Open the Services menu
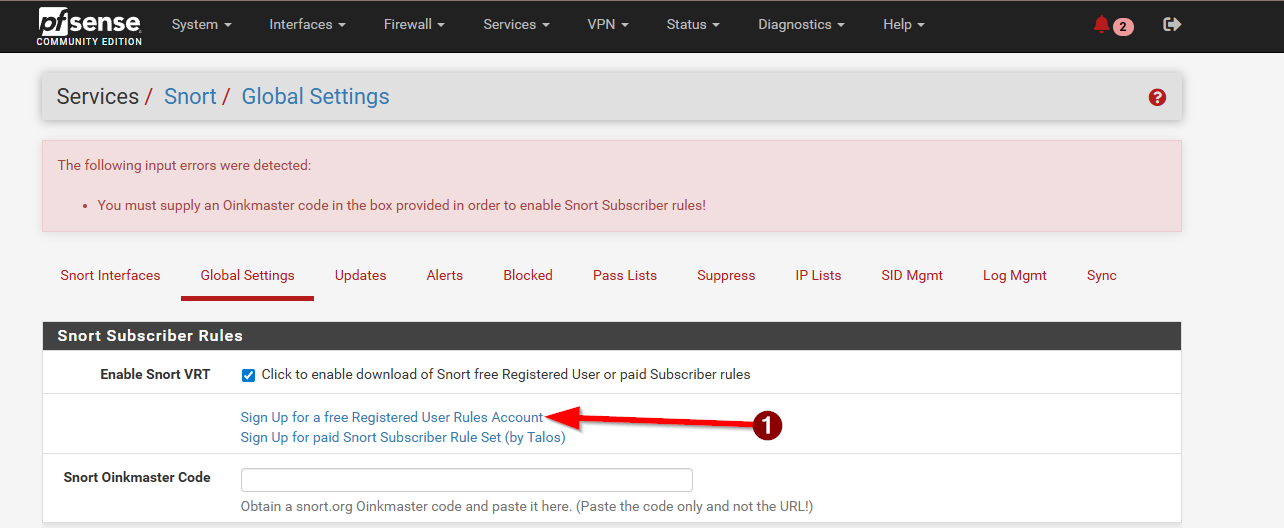 pos(516,25)
